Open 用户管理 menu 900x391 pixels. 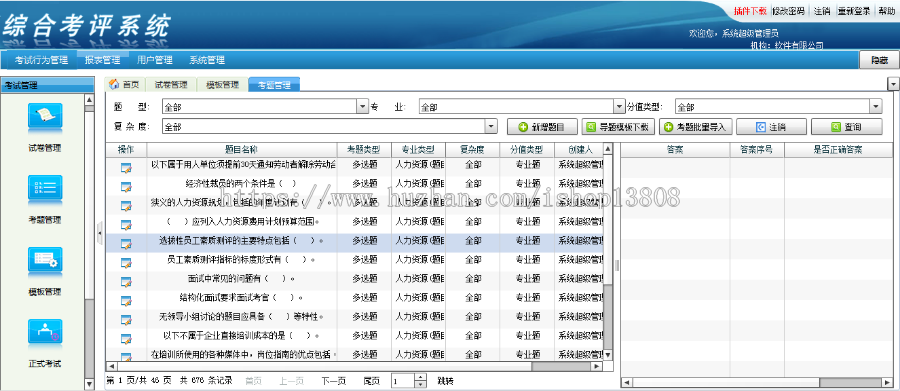coord(155,60)
